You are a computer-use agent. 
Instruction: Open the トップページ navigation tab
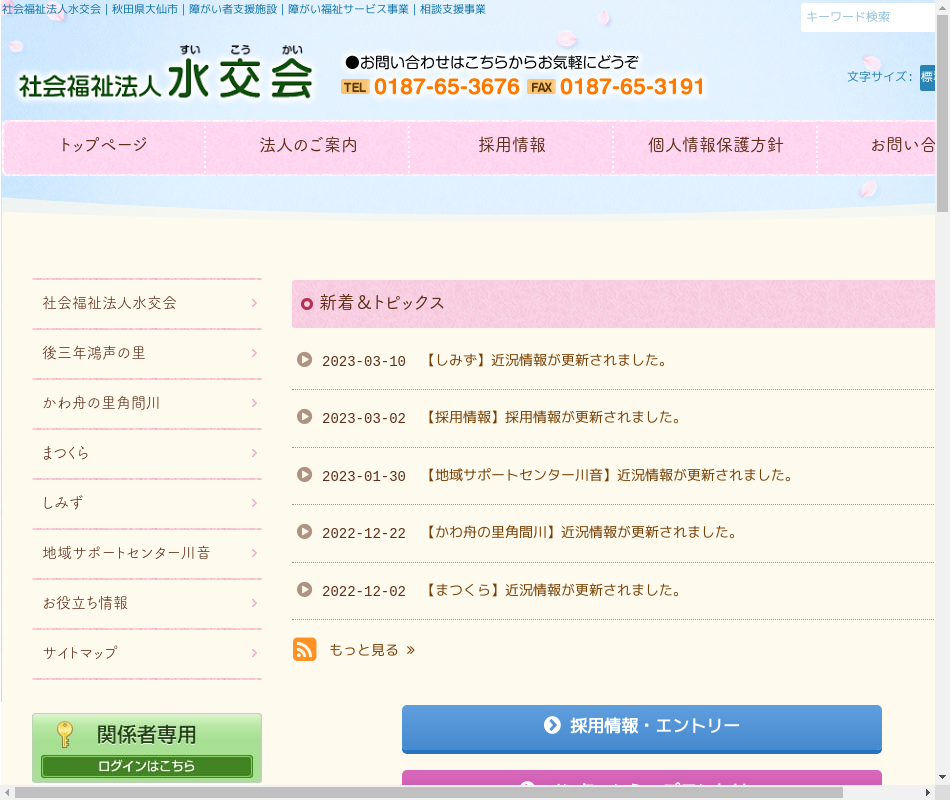(103, 146)
